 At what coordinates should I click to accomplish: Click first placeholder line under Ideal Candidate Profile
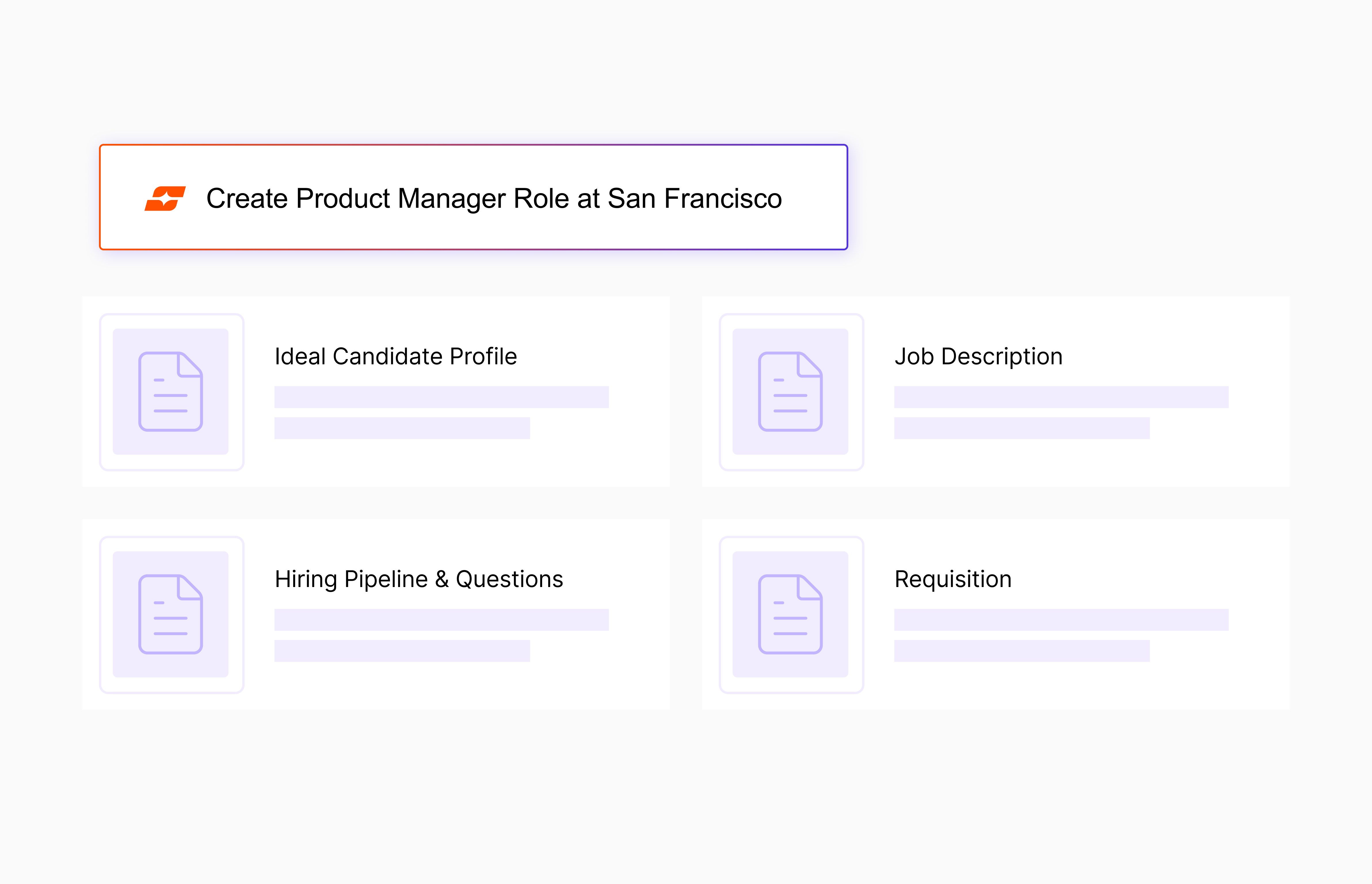[x=441, y=397]
